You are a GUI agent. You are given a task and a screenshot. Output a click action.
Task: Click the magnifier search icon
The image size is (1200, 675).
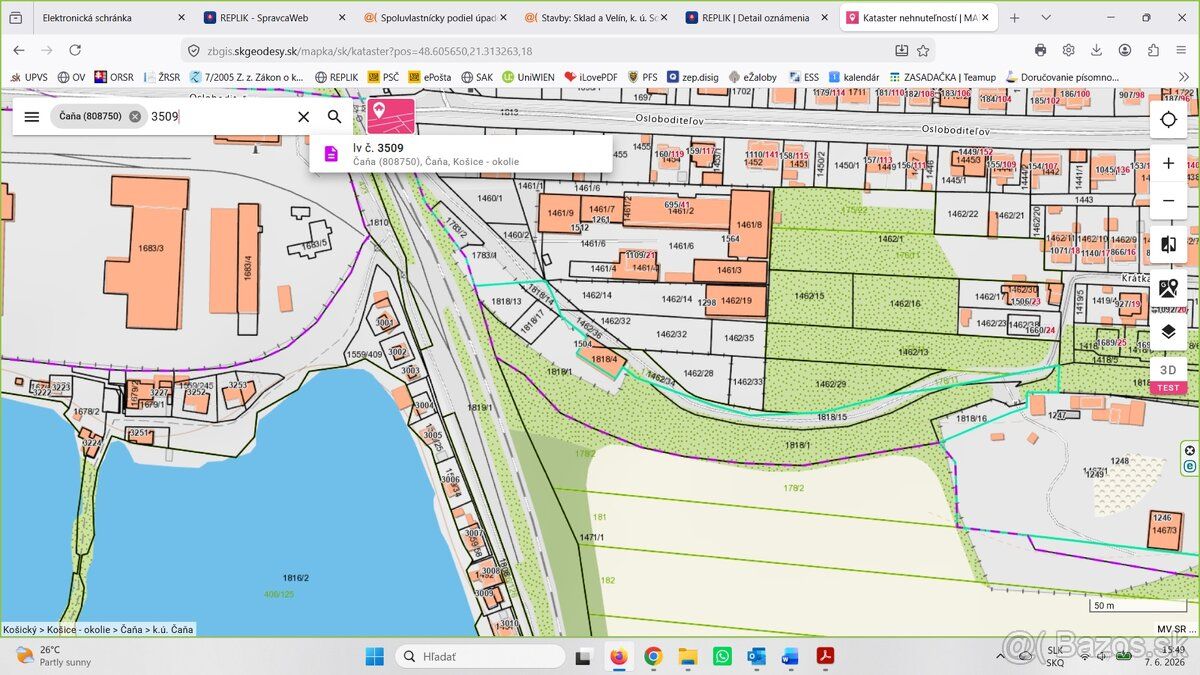coord(334,116)
